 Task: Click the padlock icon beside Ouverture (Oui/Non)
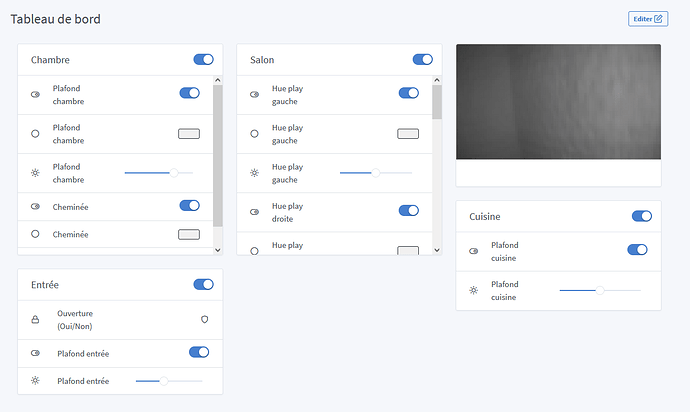click(x=35, y=320)
